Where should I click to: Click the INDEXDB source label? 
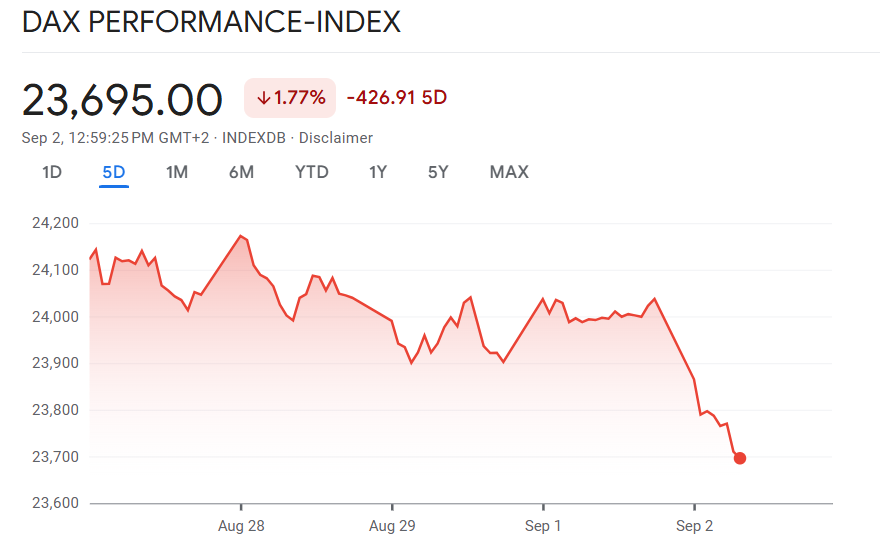tap(254, 138)
